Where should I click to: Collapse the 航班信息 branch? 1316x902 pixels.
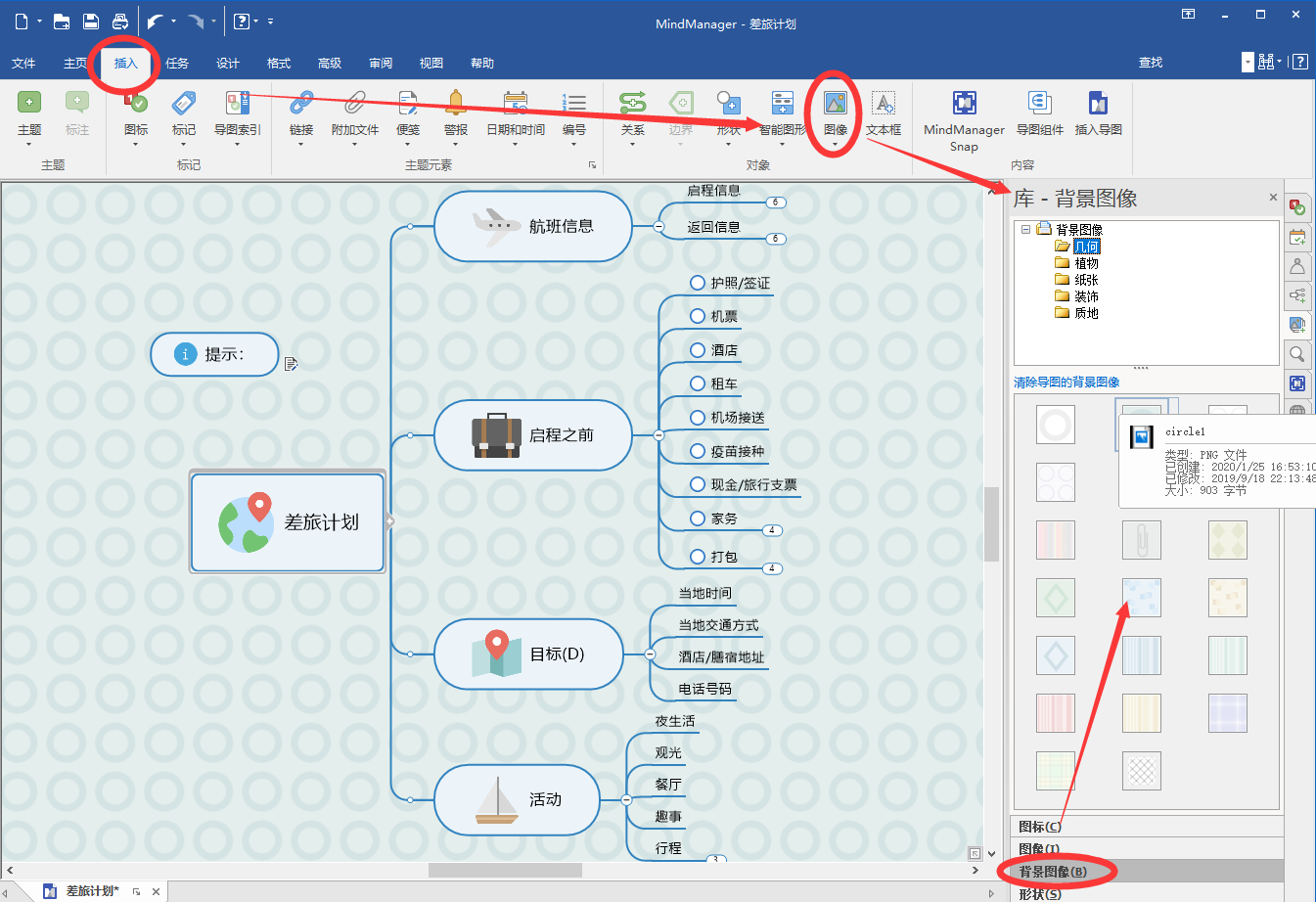tap(658, 226)
